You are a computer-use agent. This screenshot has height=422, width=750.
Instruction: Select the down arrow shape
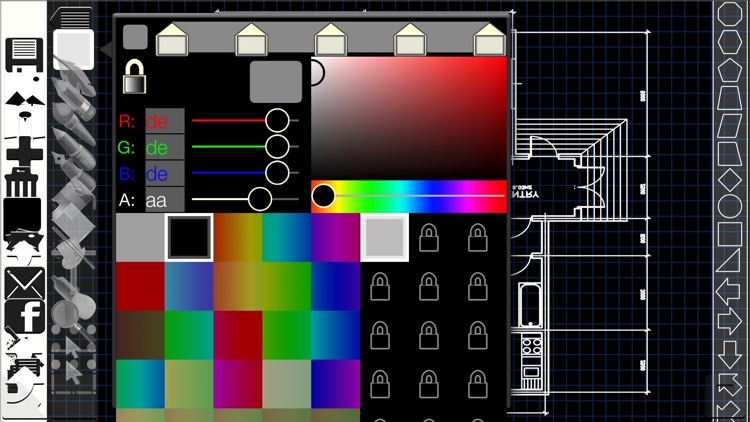click(729, 354)
